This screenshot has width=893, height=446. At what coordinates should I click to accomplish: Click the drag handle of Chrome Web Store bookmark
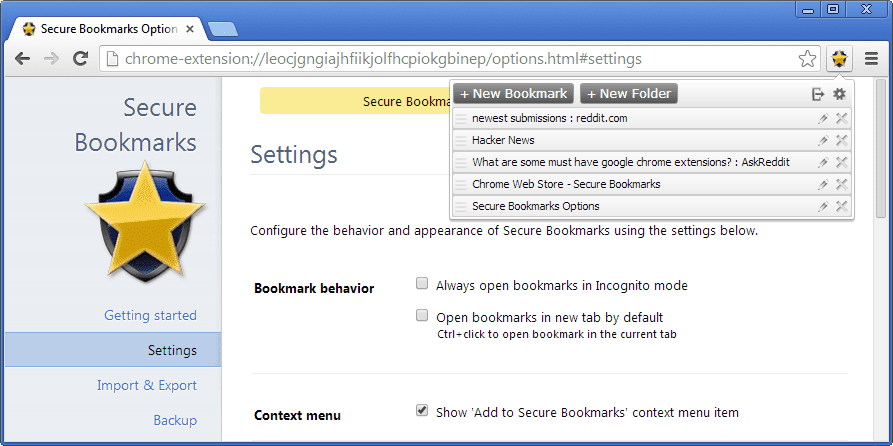click(460, 185)
